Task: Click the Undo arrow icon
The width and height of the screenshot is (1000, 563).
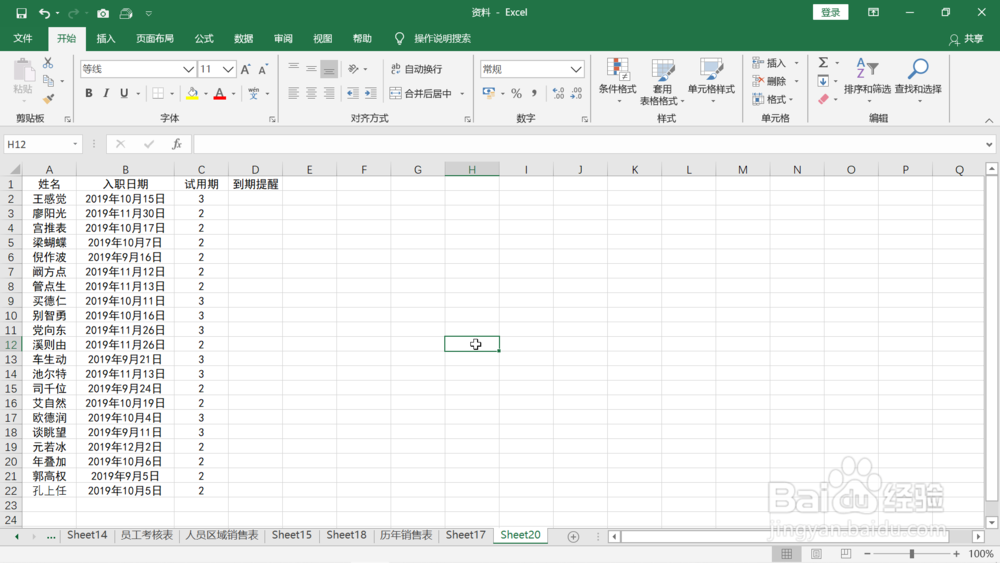Action: (x=44, y=13)
